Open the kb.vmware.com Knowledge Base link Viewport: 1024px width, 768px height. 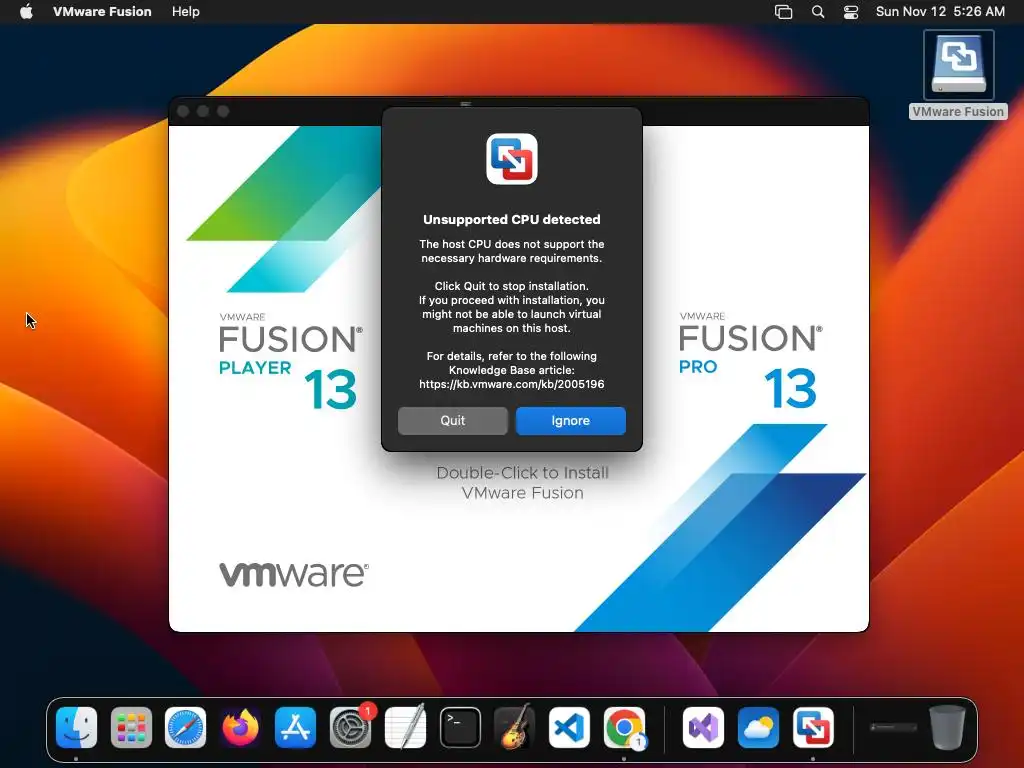tap(511, 384)
